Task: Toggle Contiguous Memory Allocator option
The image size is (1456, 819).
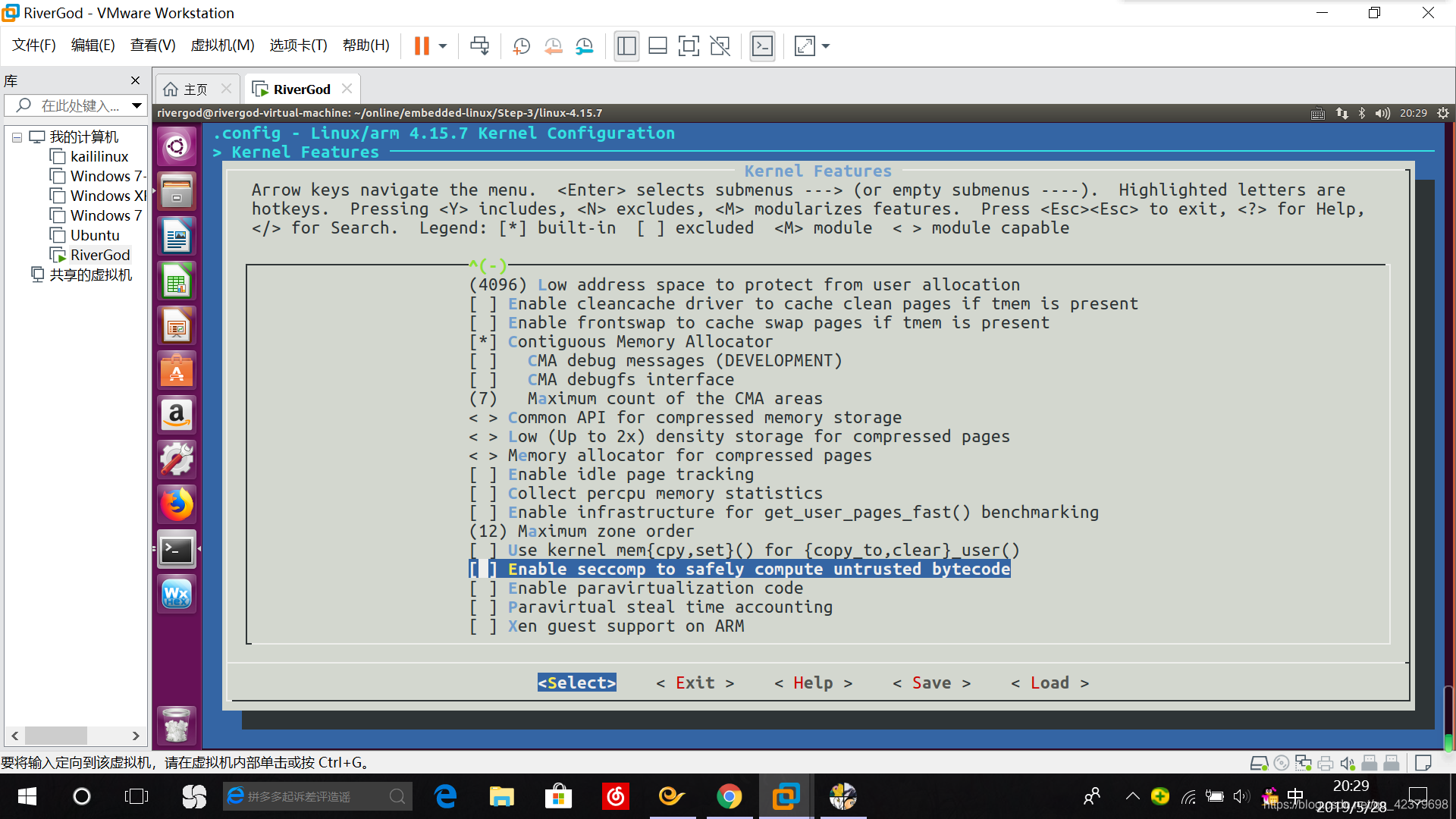Action: point(620,342)
